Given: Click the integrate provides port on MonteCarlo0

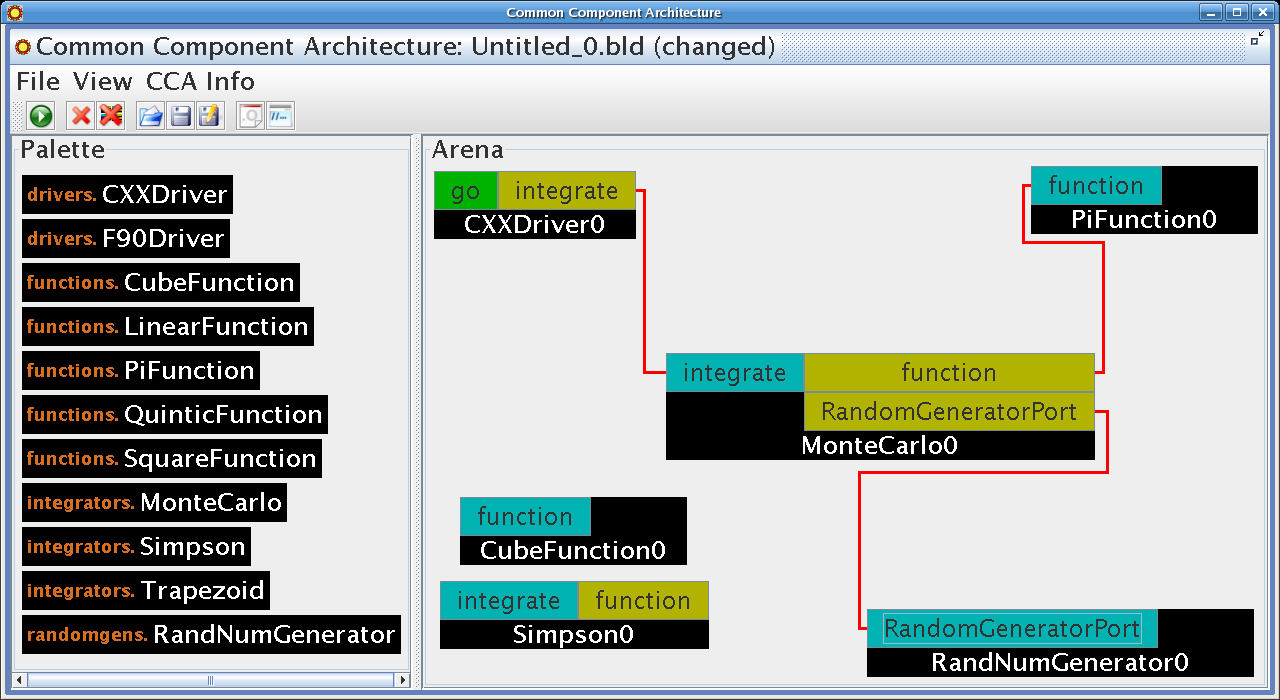Looking at the screenshot, I should [735, 373].
